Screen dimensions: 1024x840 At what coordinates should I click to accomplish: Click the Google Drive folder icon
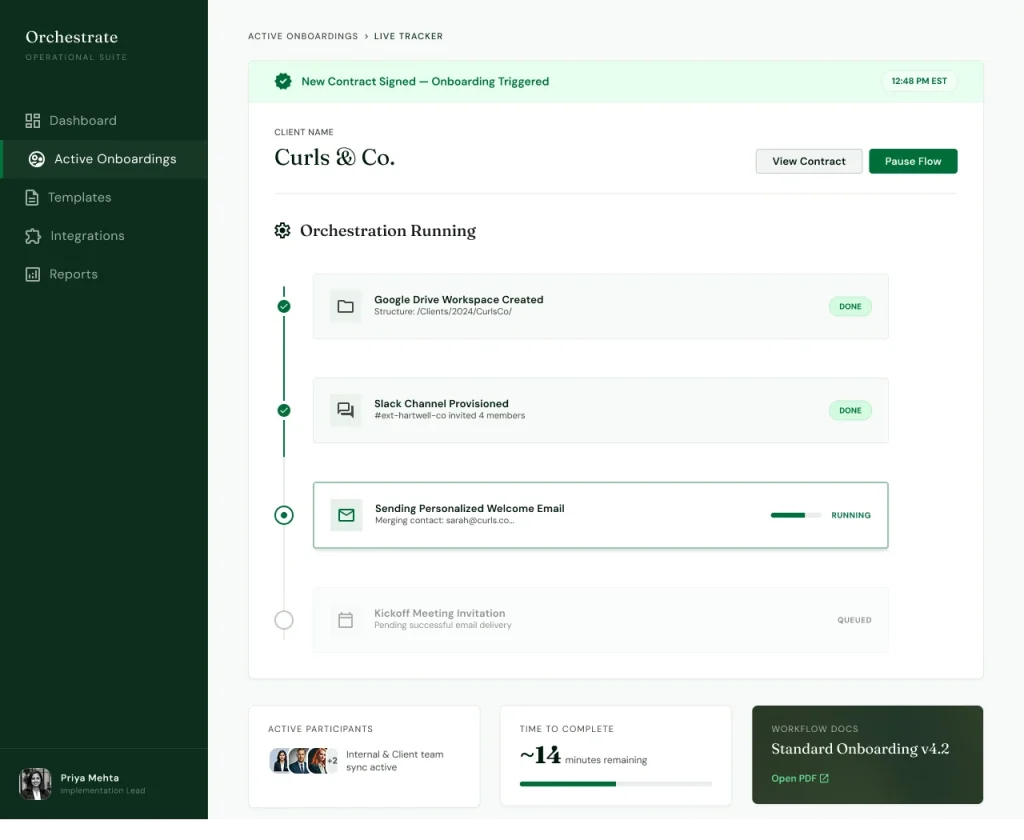pos(345,306)
